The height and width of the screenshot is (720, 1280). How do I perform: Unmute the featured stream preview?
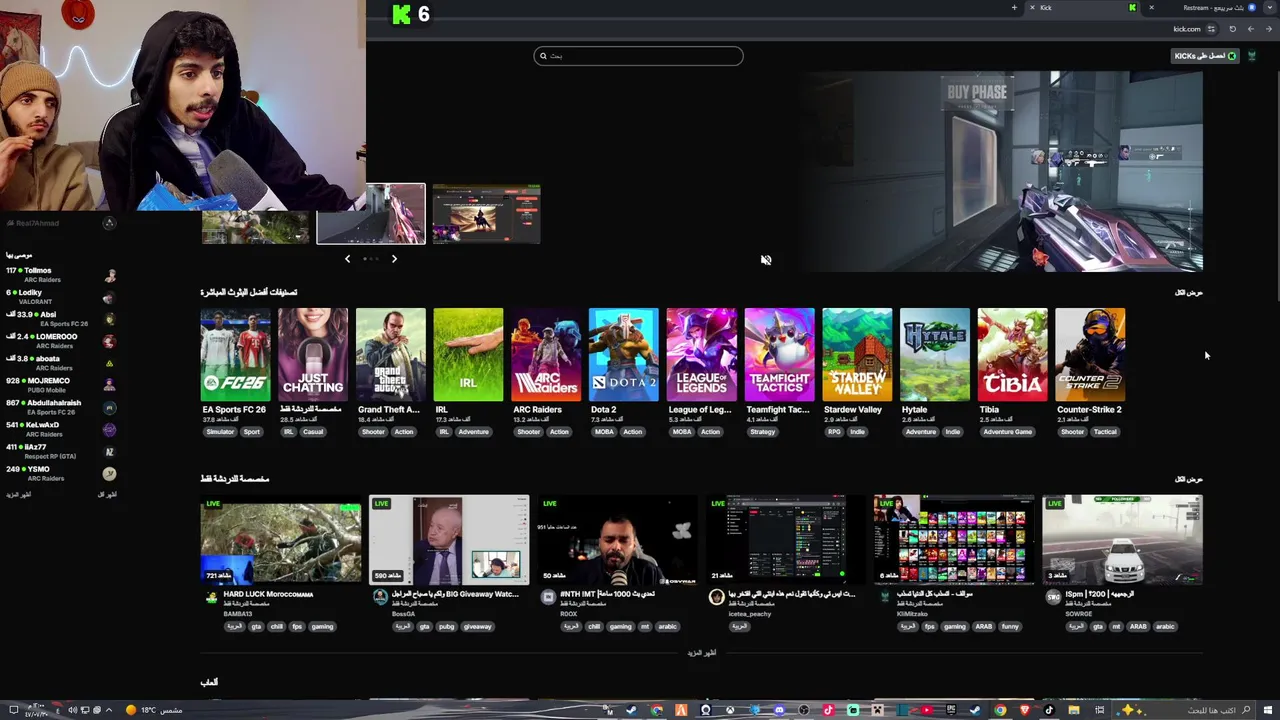pos(766,260)
